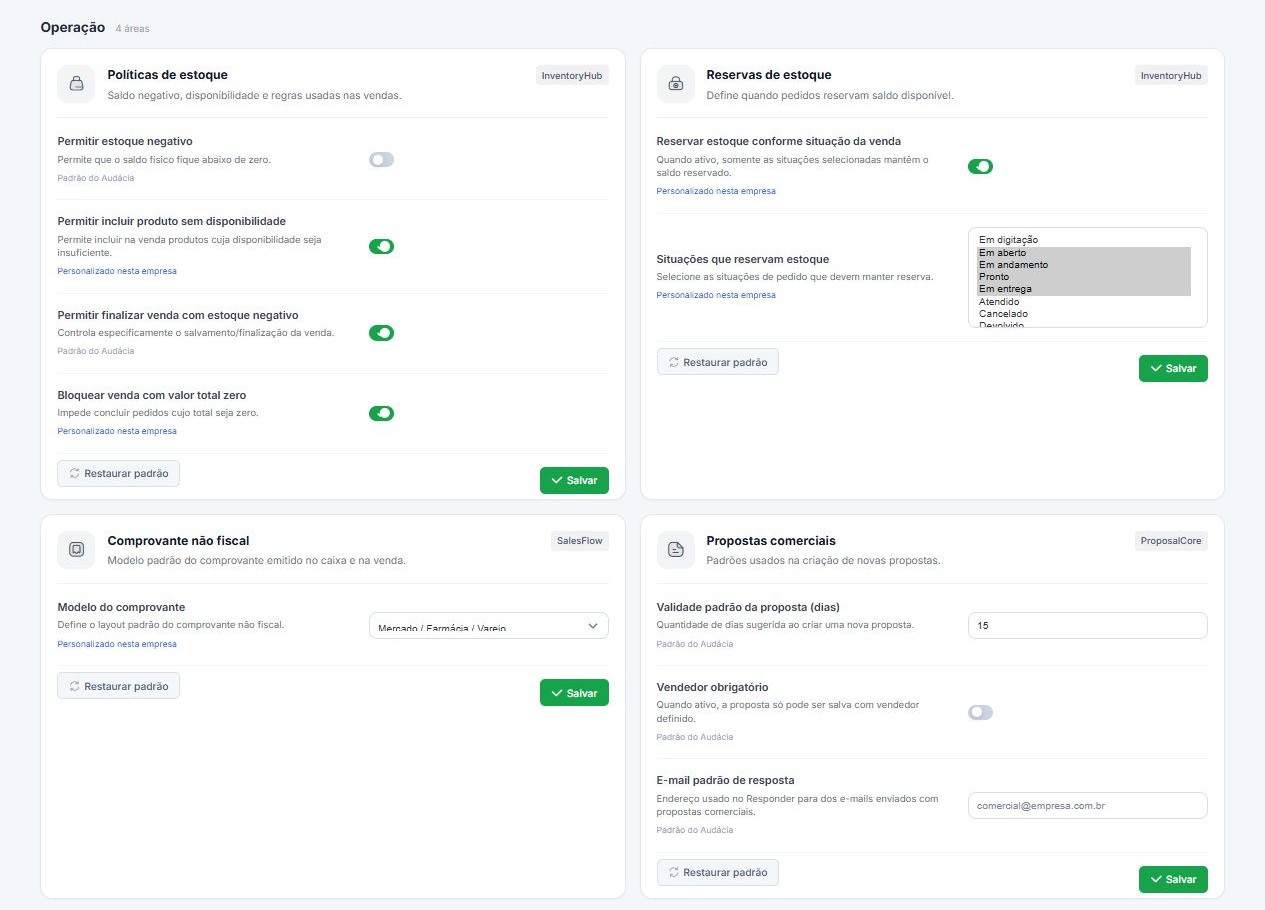Select 'Pronto' in situations list

(1084, 277)
